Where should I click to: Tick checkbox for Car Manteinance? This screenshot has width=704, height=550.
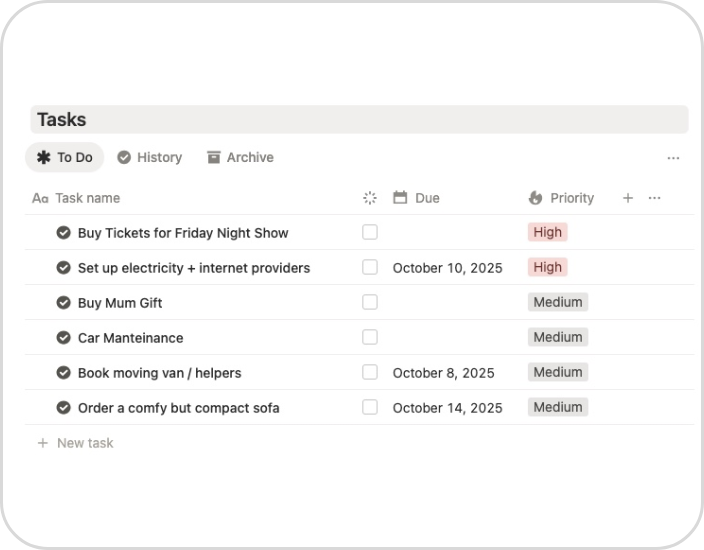click(370, 337)
